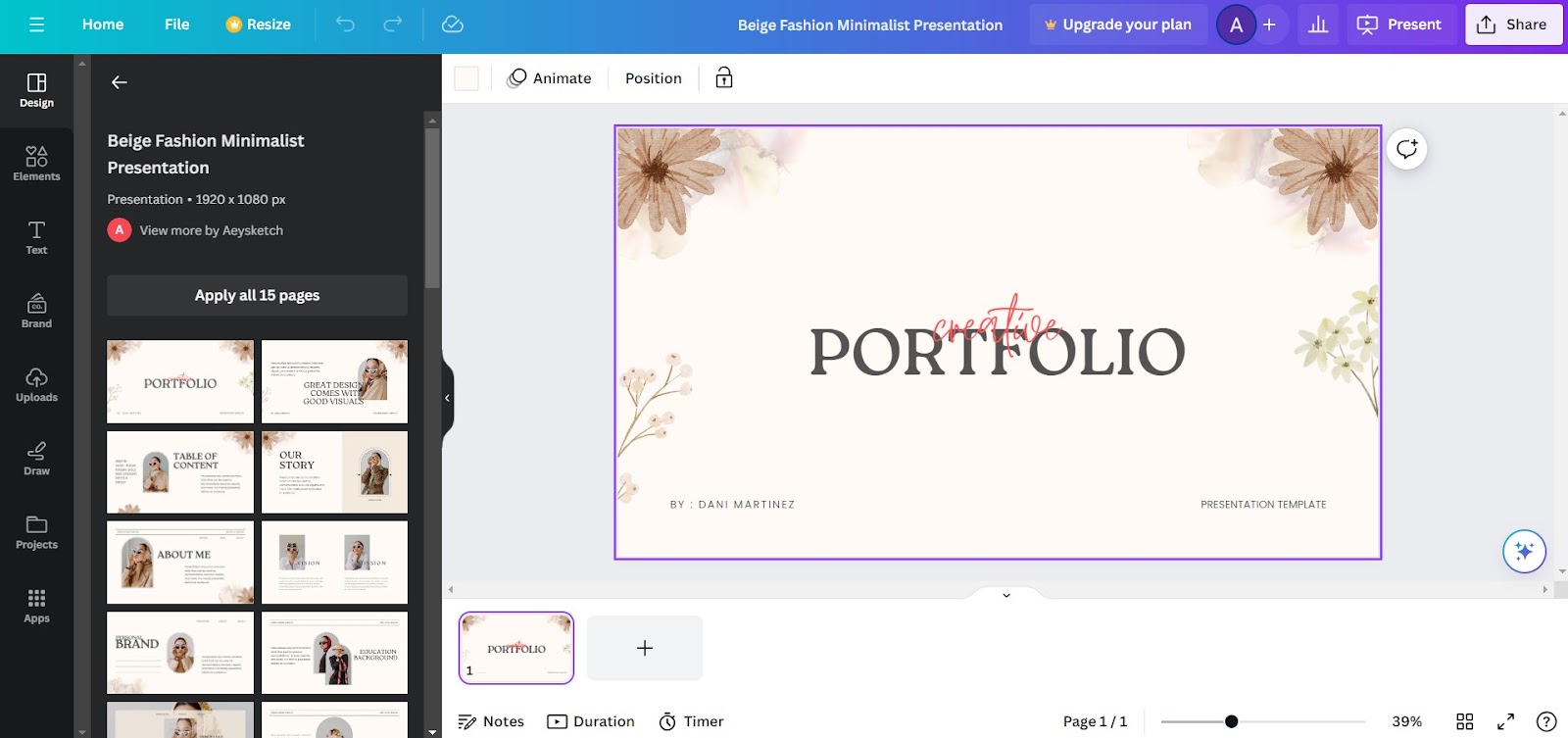Open Notes at the bottom

(x=491, y=721)
